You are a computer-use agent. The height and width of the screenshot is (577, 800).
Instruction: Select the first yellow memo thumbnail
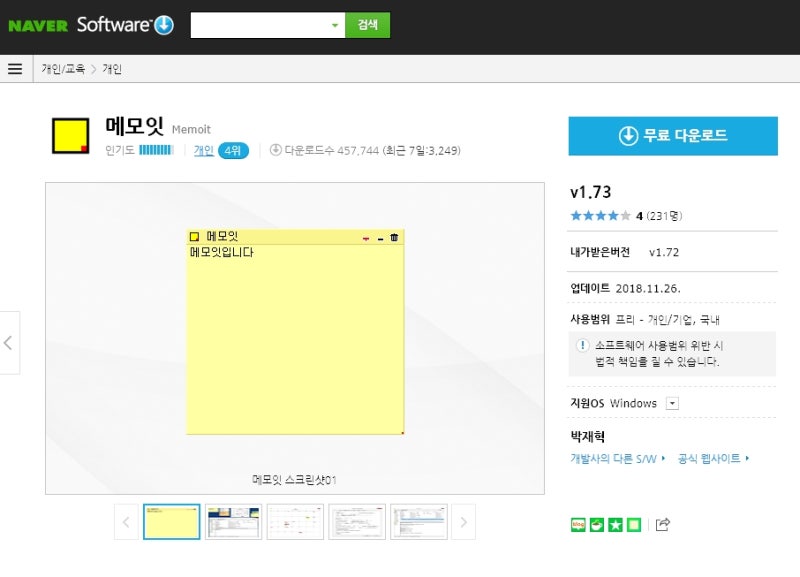point(171,522)
